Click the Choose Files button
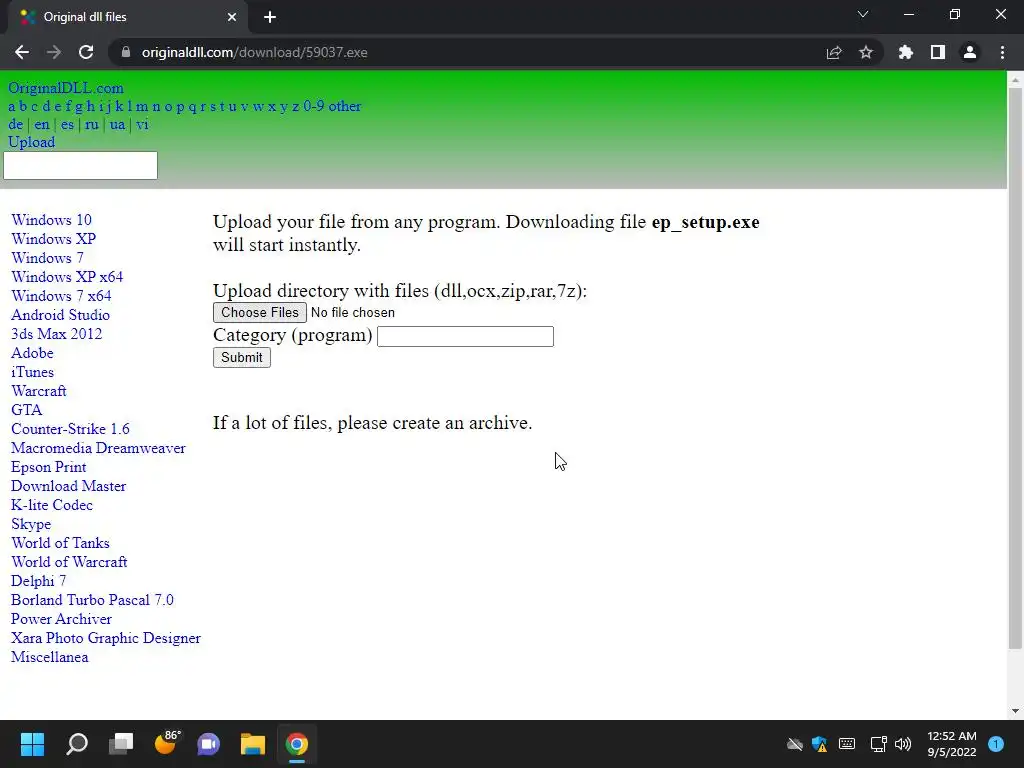Viewport: 1024px width, 768px height. click(259, 312)
